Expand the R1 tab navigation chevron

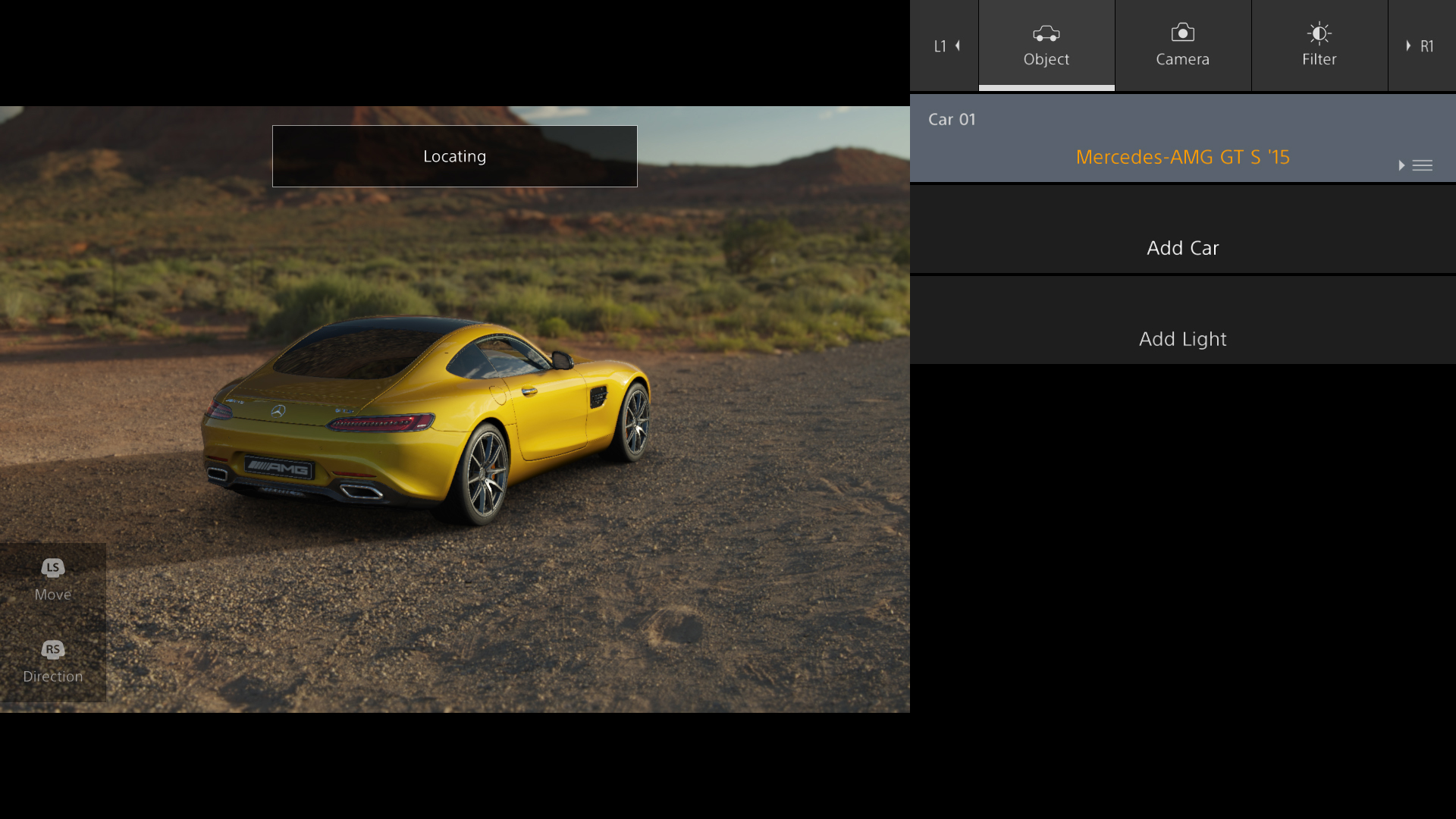pos(1409,46)
